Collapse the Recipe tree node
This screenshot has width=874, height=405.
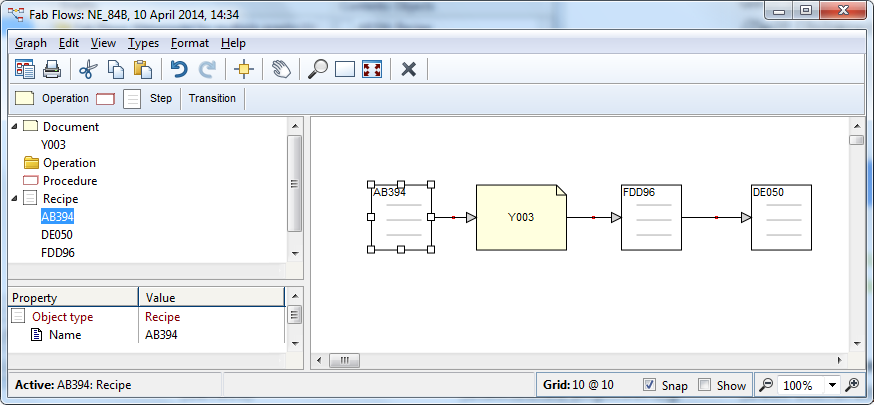pyautogui.click(x=15, y=199)
